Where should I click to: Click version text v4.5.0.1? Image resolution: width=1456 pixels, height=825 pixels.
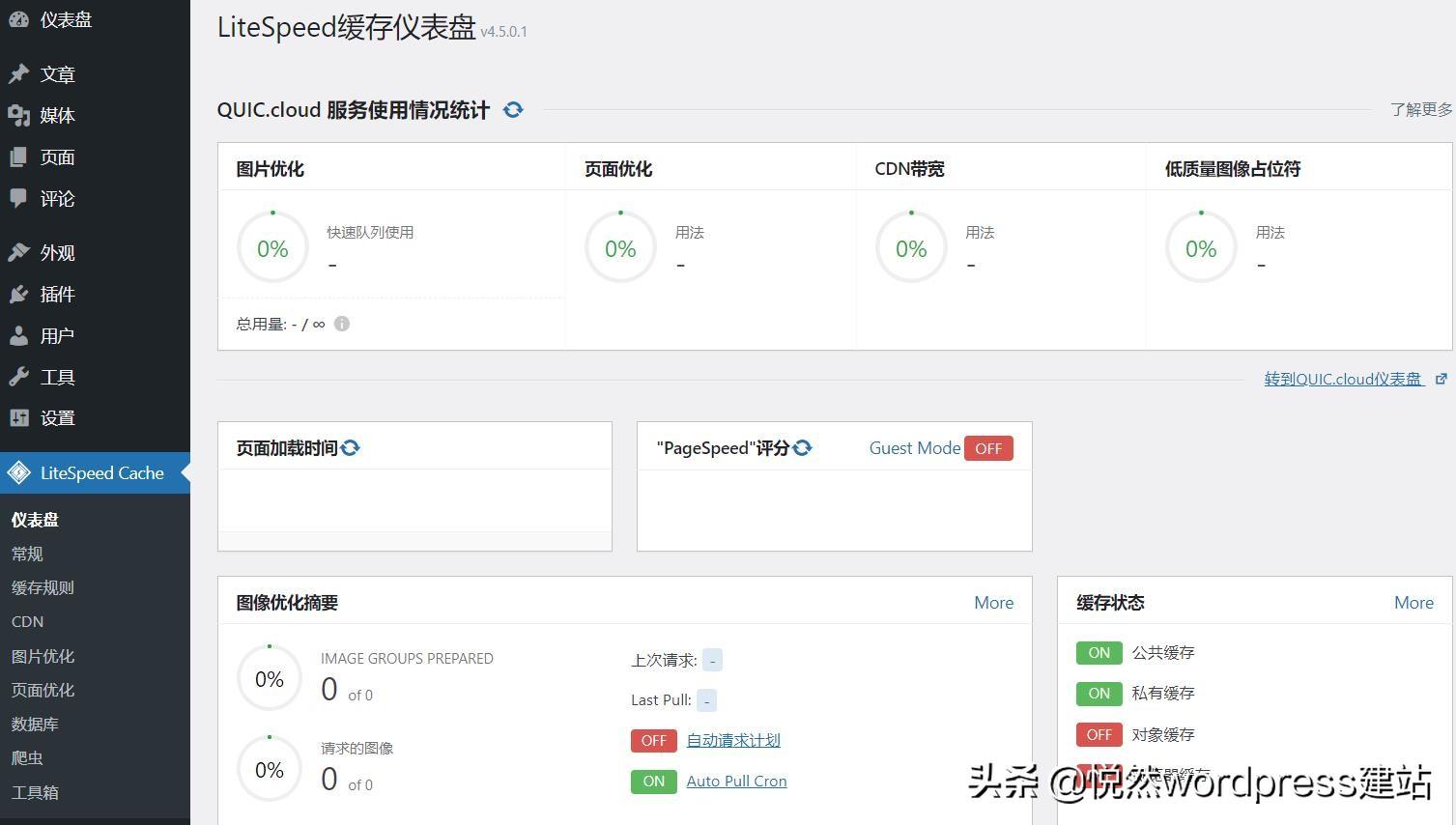pos(503,32)
